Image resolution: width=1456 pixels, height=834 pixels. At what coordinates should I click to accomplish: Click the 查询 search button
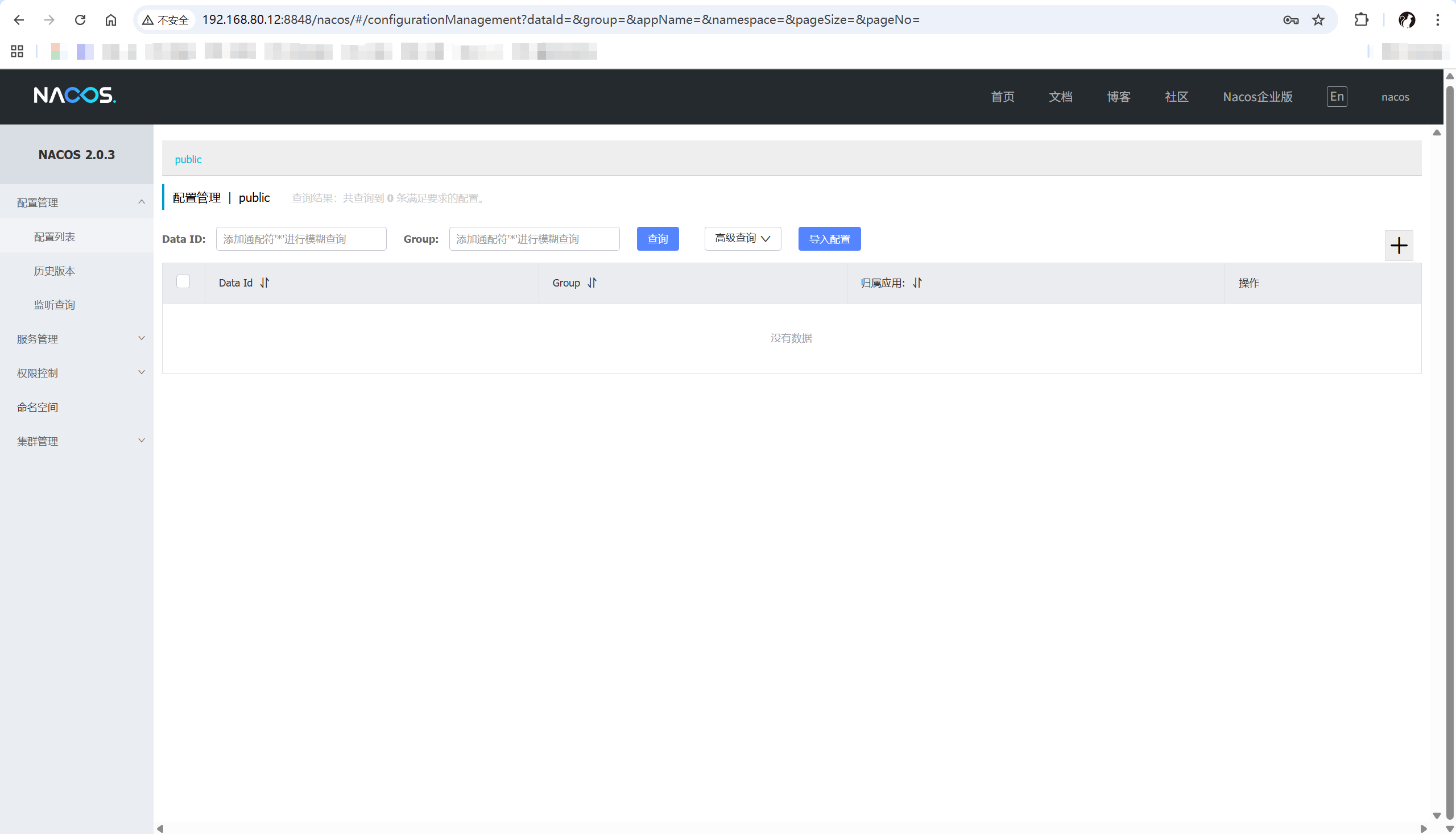point(657,239)
